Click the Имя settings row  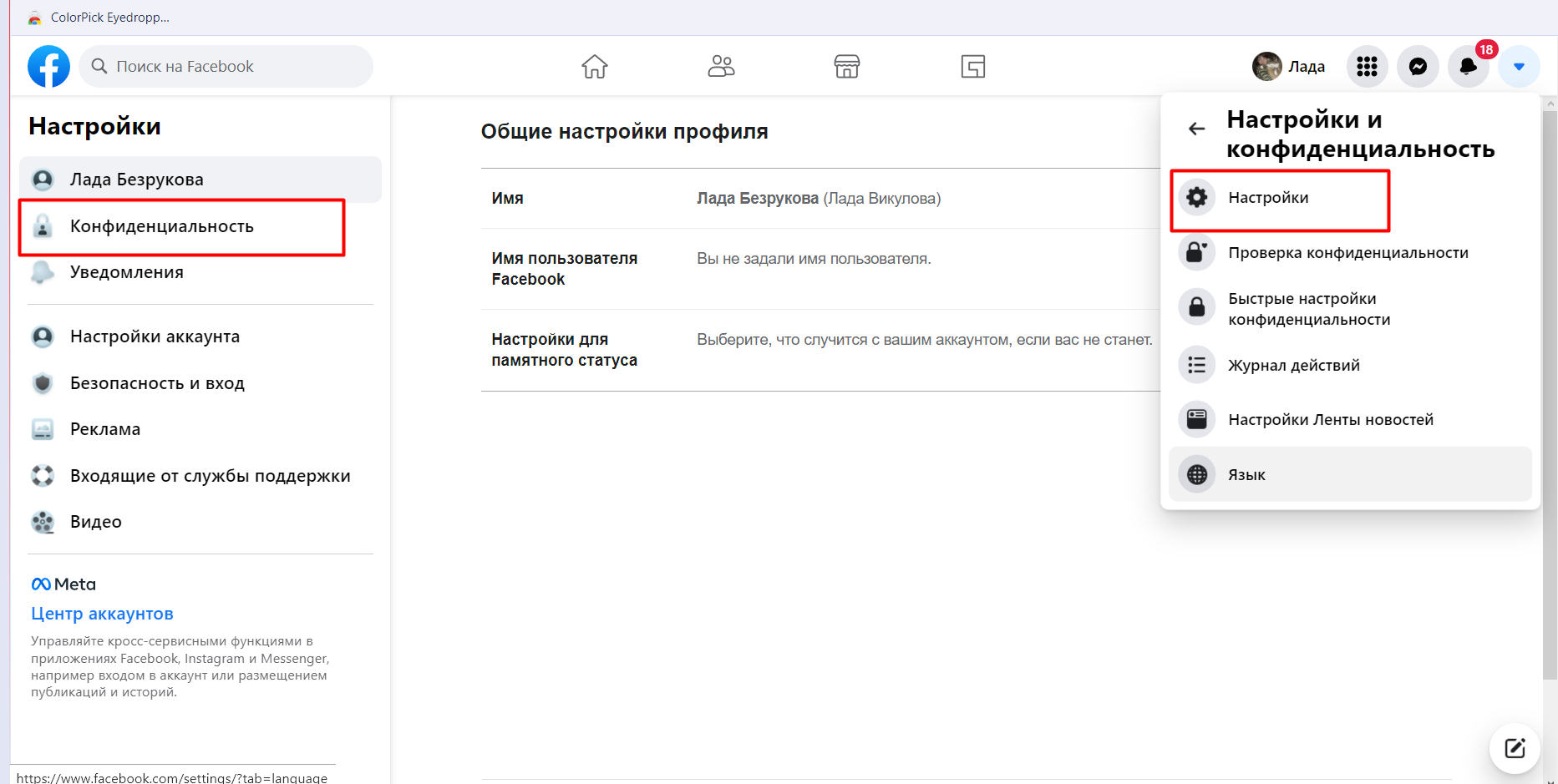pyautogui.click(x=820, y=199)
